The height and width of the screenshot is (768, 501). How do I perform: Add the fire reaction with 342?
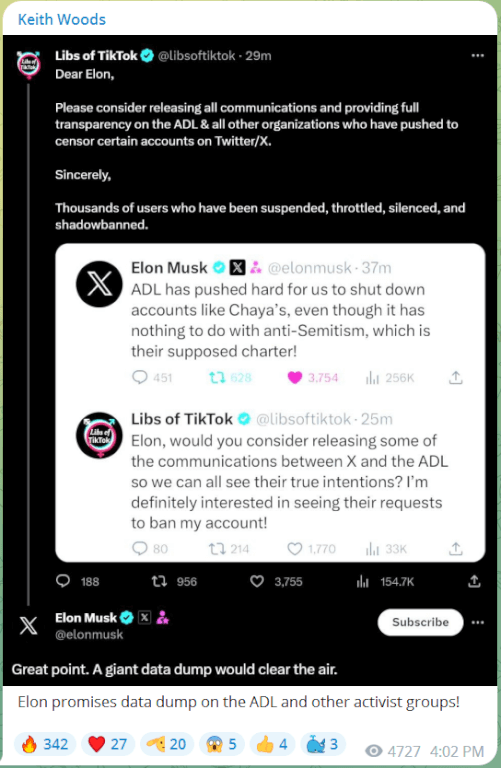45,744
